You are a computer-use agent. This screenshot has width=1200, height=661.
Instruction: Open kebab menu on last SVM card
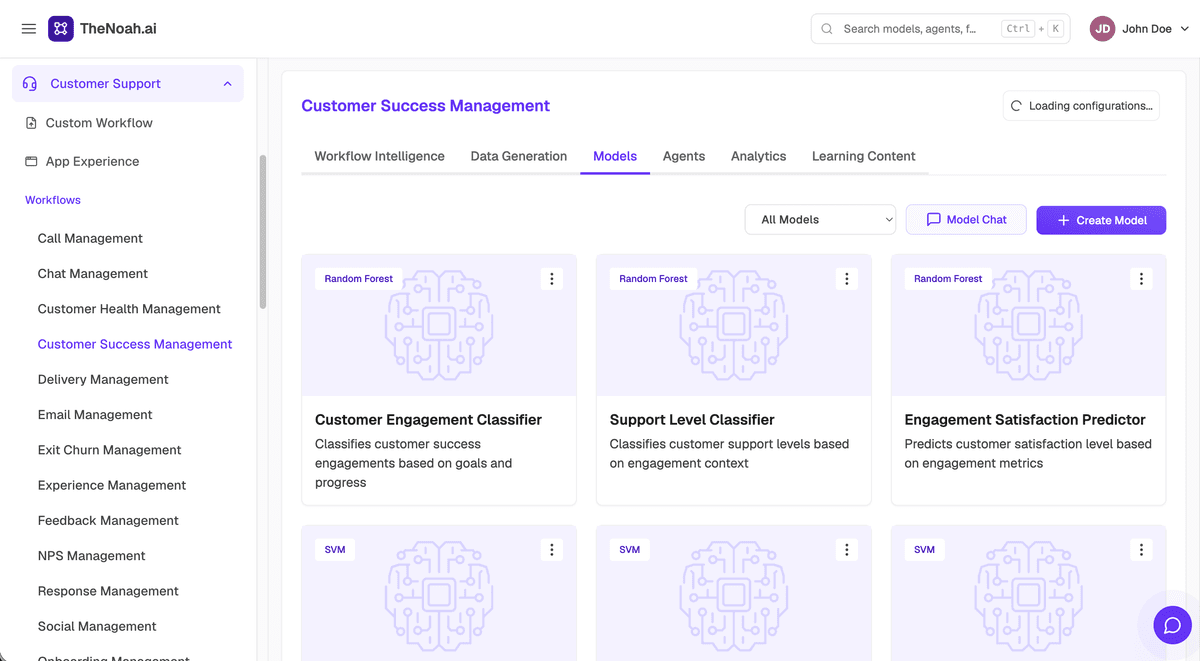tap(1142, 550)
